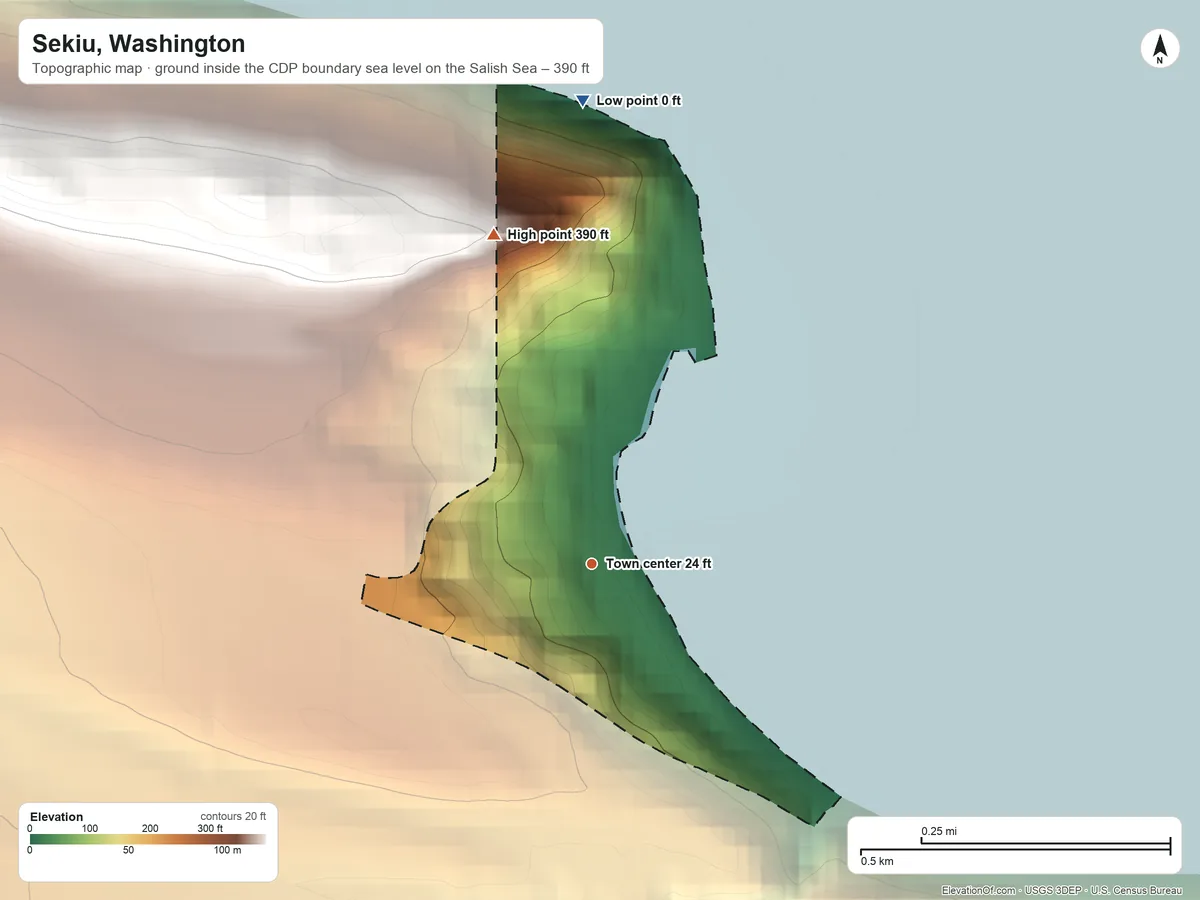Click the 'contours 20 ft' legend note
This screenshot has height=900, width=1200.
point(233,816)
